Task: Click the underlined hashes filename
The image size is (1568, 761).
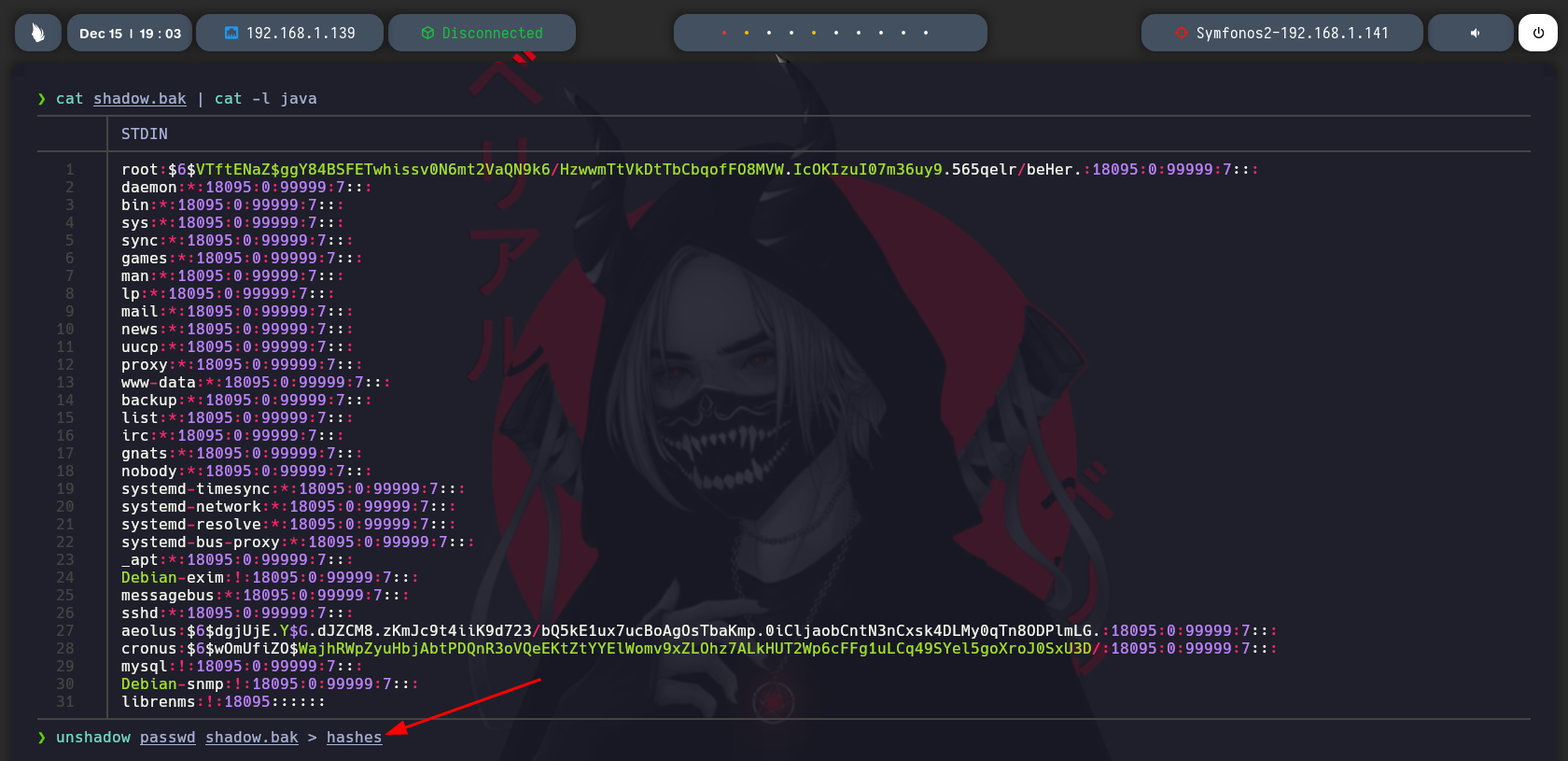Action: (354, 737)
